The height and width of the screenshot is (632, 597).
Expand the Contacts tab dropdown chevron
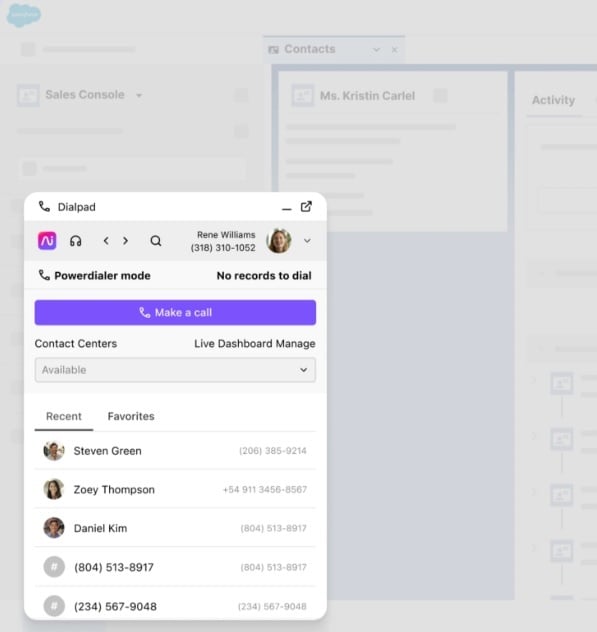377,50
